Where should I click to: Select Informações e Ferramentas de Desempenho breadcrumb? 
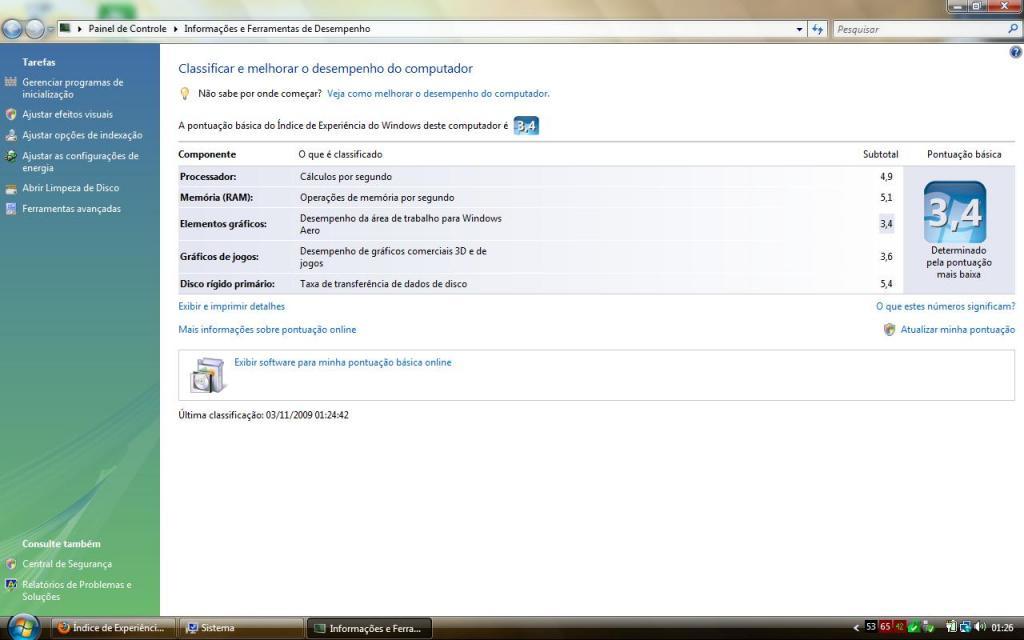click(x=277, y=29)
